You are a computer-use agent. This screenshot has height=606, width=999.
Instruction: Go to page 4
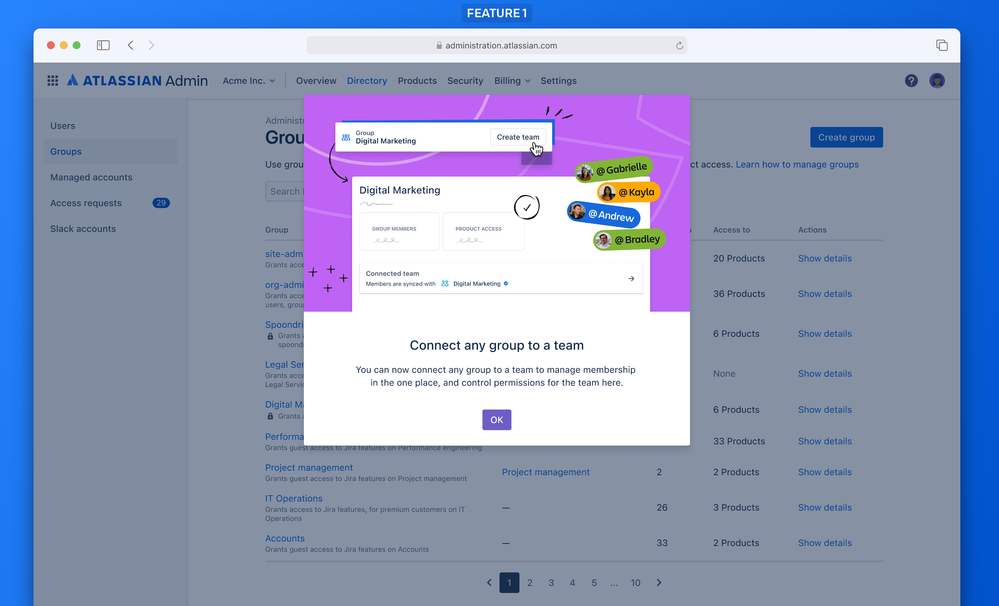click(x=572, y=582)
